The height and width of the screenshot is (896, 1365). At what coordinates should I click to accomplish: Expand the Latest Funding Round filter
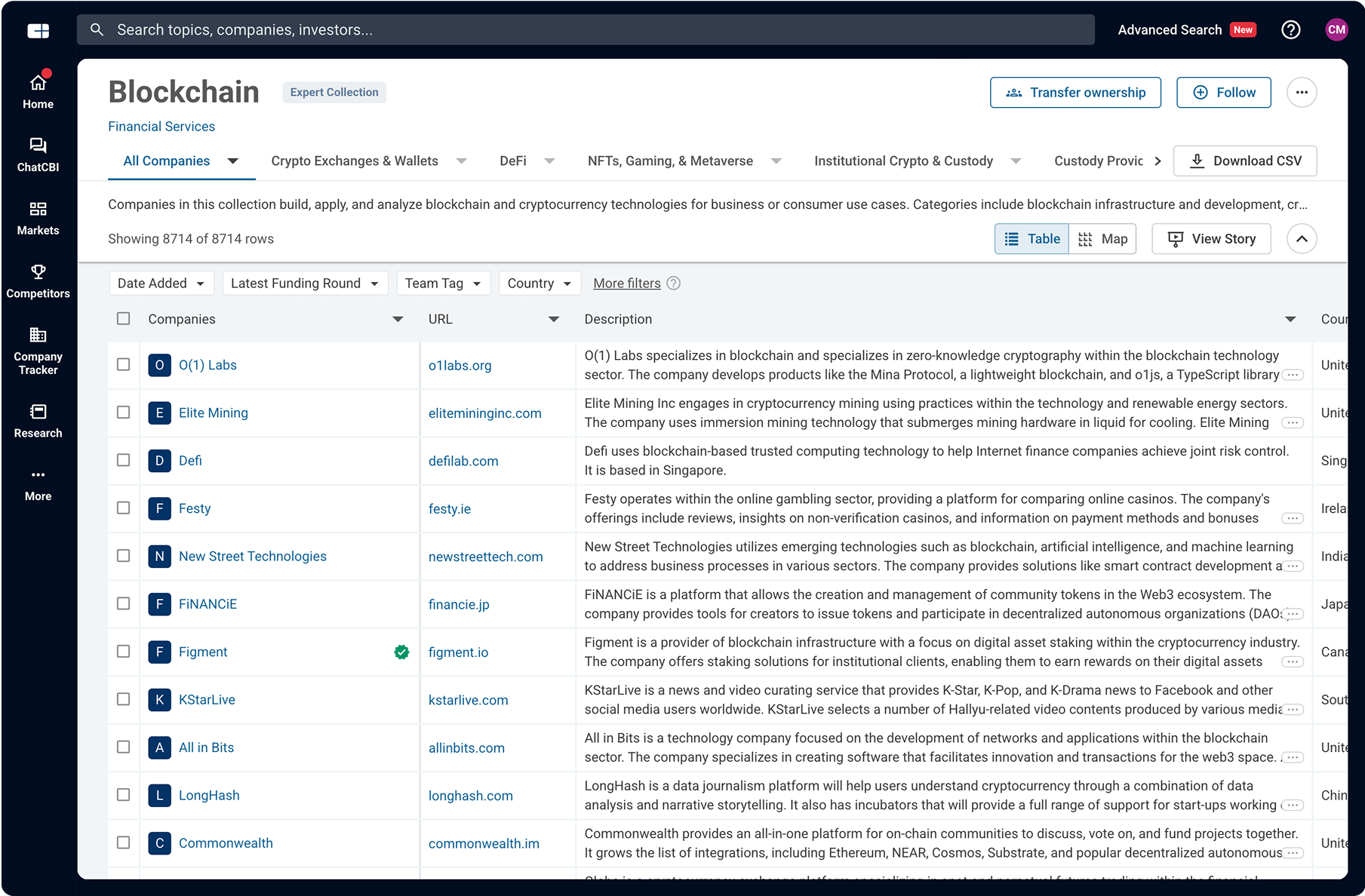tap(305, 284)
